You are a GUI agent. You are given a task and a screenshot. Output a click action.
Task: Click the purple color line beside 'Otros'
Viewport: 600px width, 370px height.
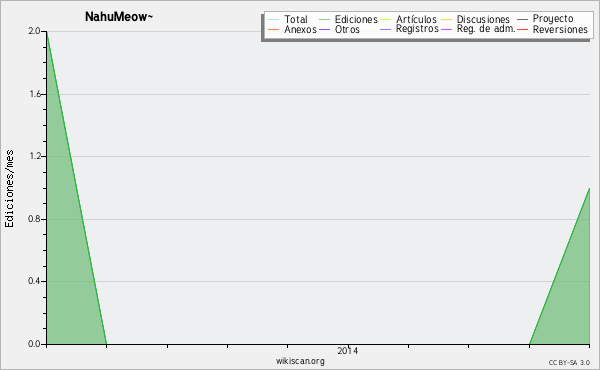[324, 30]
